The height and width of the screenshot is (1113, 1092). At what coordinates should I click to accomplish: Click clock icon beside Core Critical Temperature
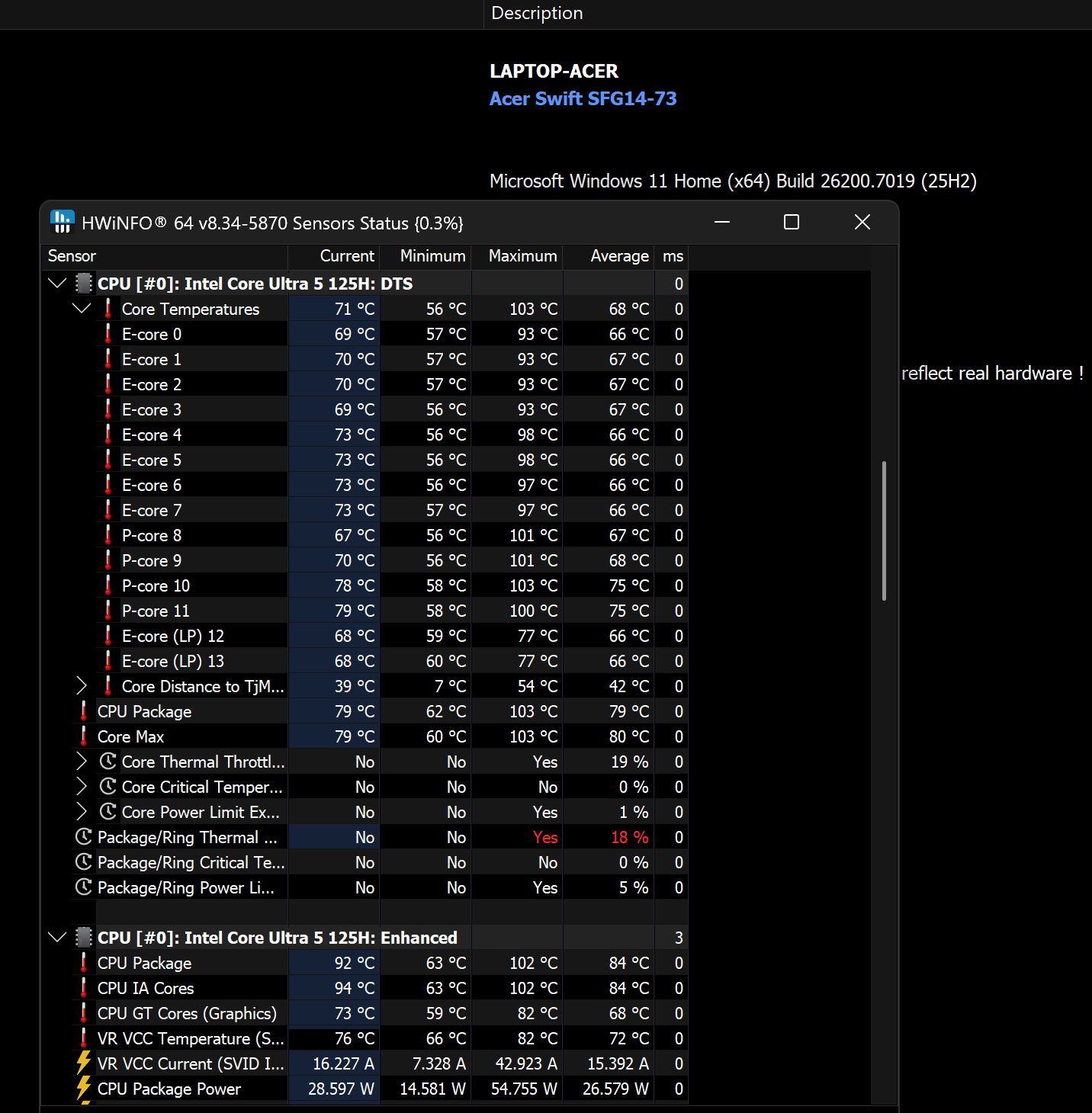click(x=108, y=787)
